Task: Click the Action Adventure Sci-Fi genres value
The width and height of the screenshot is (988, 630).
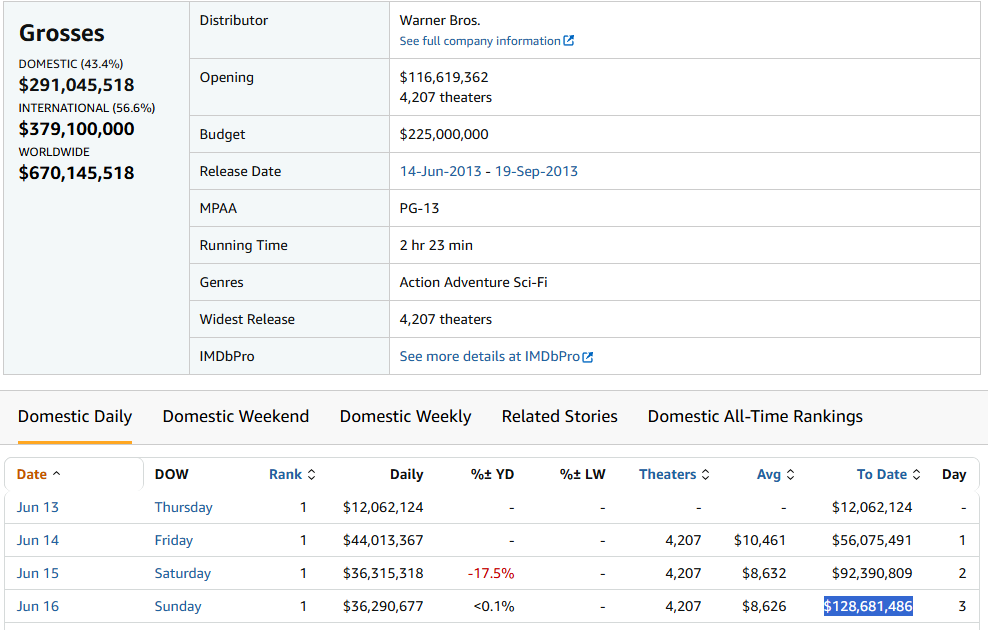Action: coord(473,282)
